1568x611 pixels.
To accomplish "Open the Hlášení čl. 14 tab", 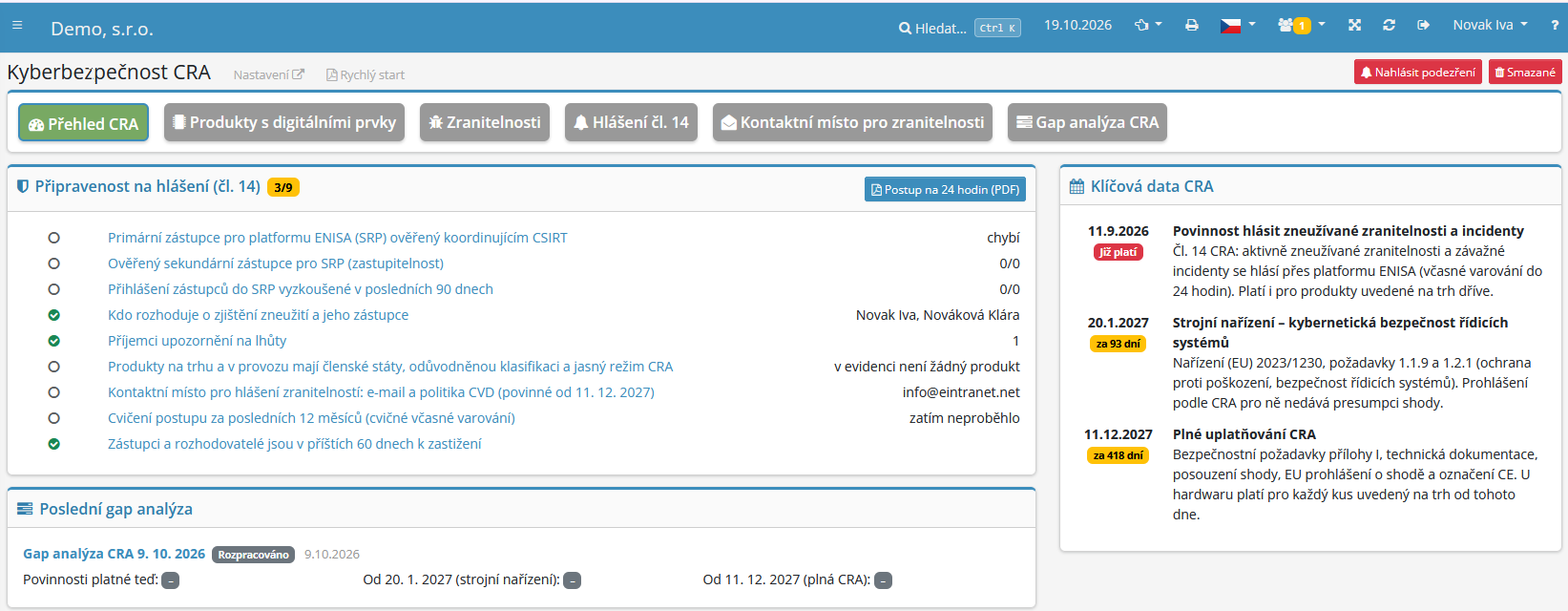I will coord(631,122).
